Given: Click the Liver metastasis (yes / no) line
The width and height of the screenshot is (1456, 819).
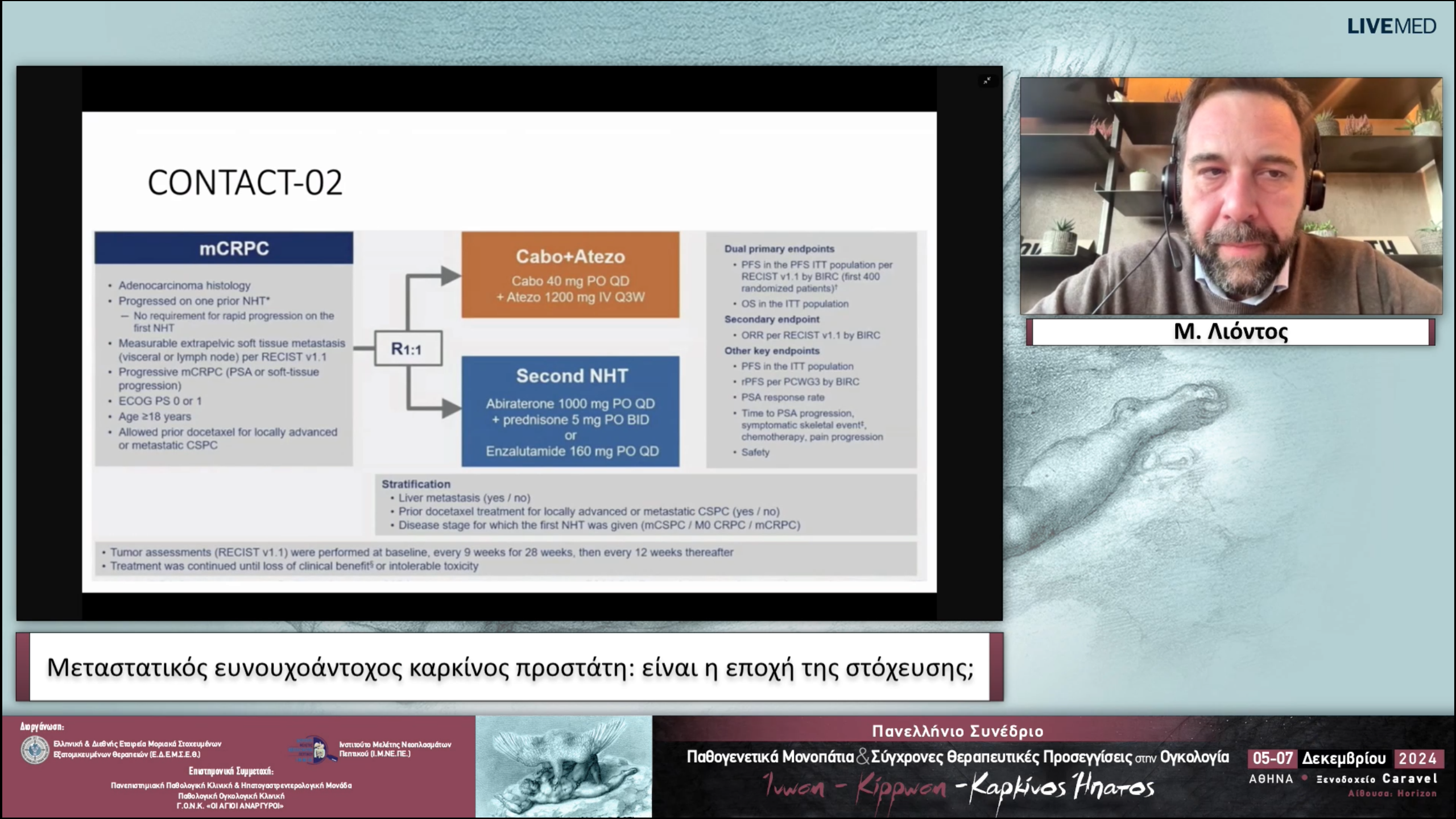Looking at the screenshot, I should [464, 498].
